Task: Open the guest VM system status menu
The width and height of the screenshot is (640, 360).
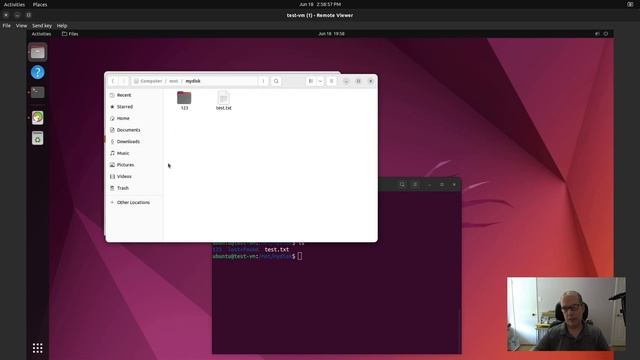Action: tap(602, 34)
